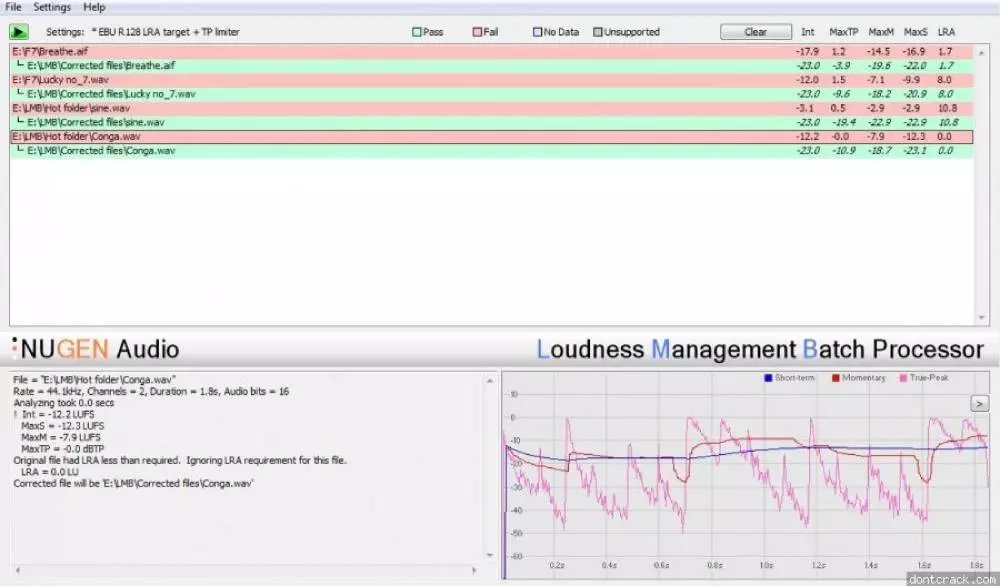Select the E:\F7\Breathe.aif row
Viewport: 1000px width, 586px height.
[x=492, y=52]
